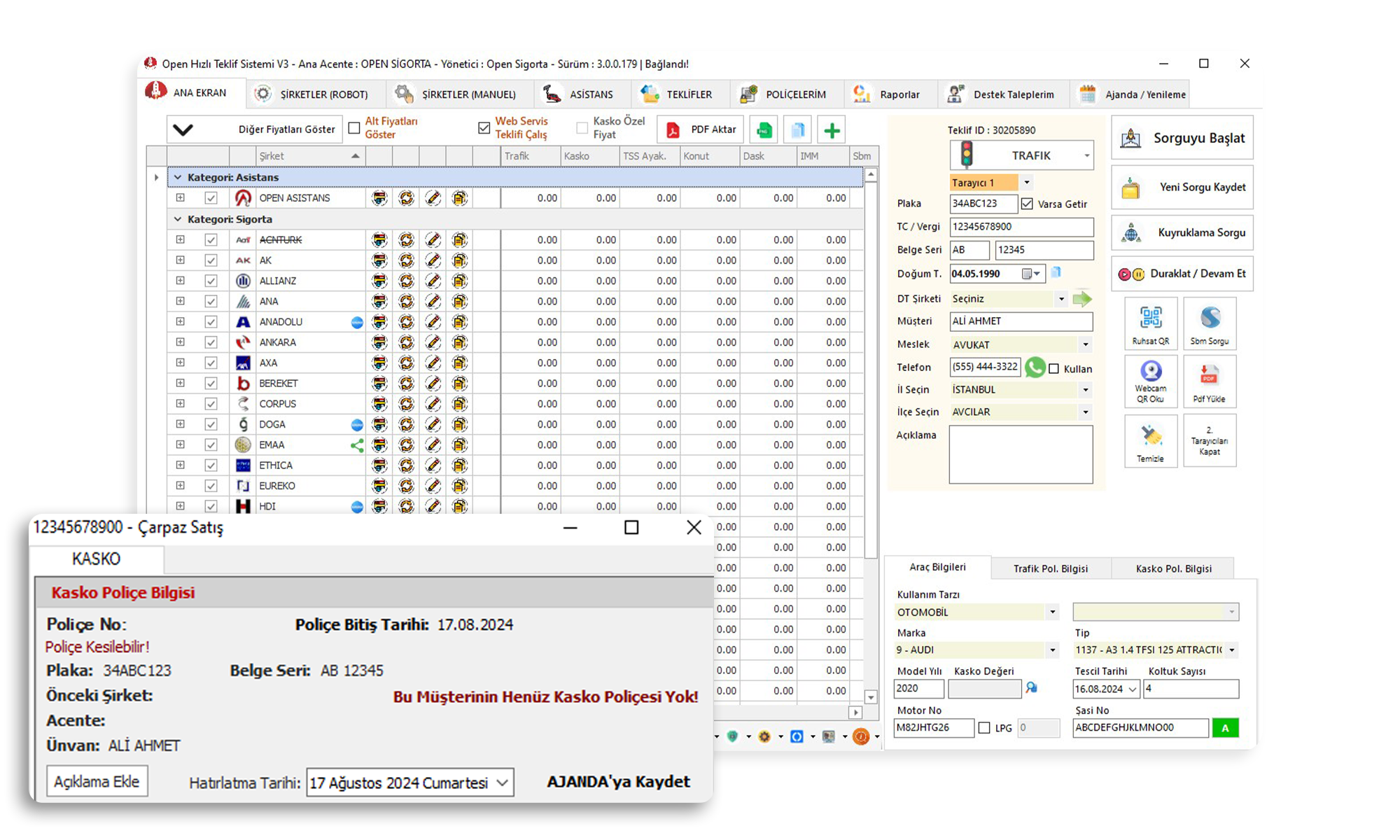Click Yeni Sorgu Kaydet button

tap(1182, 188)
